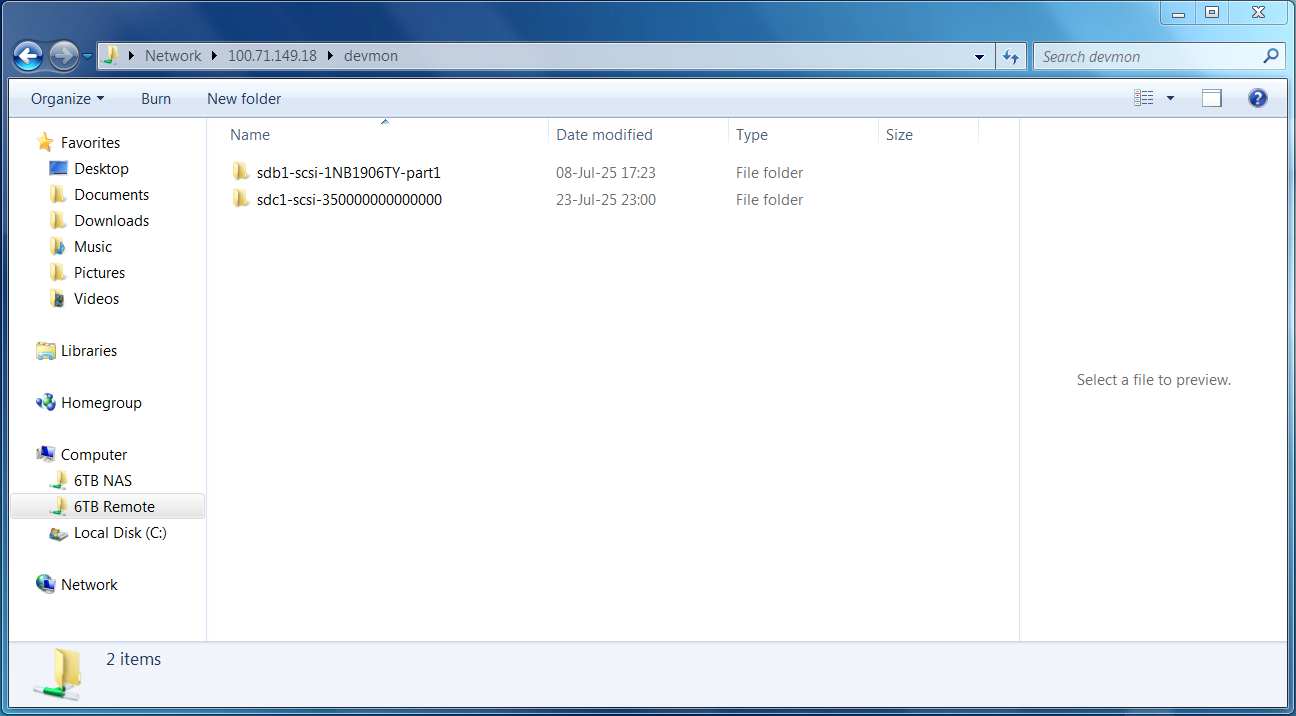1296x716 pixels.
Task: Open the Help question mark icon
Action: (1258, 98)
